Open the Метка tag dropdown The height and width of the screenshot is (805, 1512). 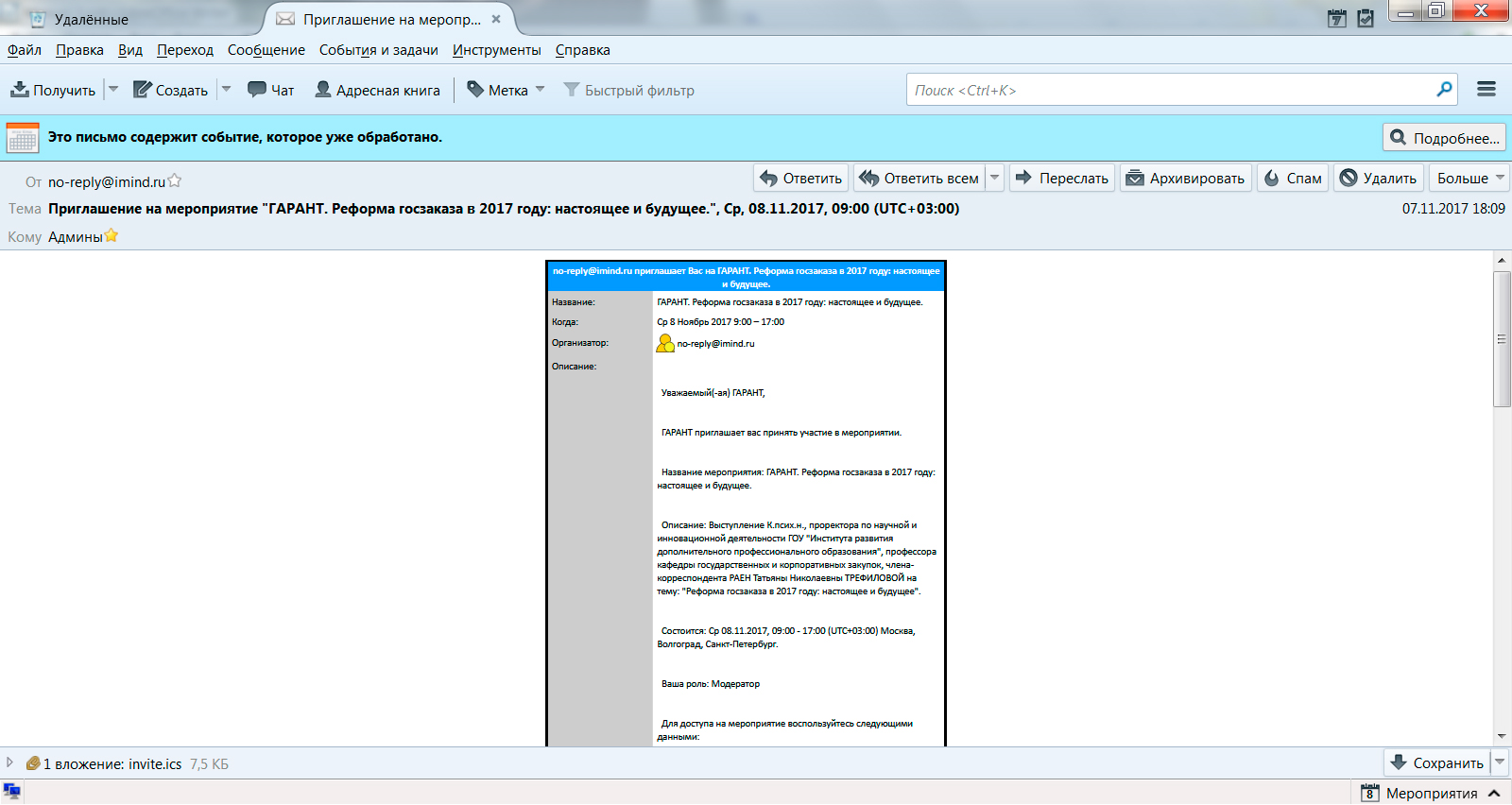click(506, 90)
